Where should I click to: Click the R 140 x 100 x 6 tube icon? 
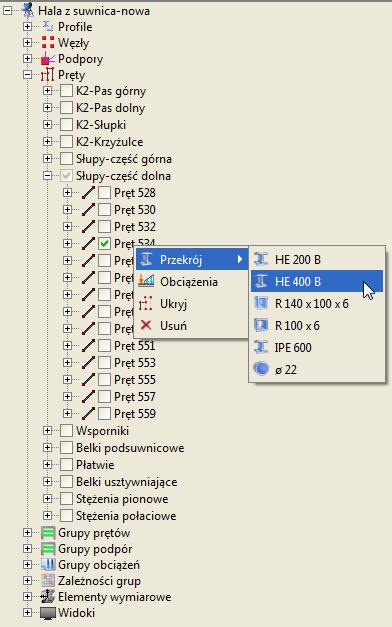tap(261, 303)
